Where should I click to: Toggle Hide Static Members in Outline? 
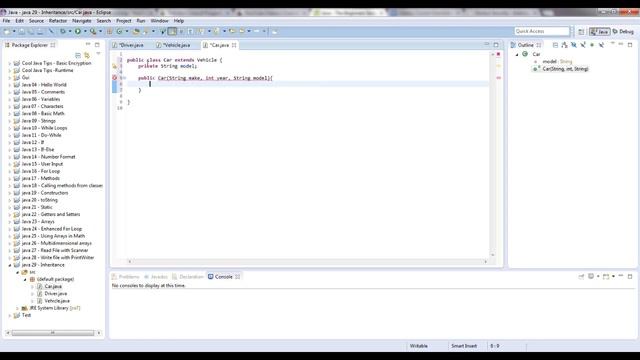point(583,45)
